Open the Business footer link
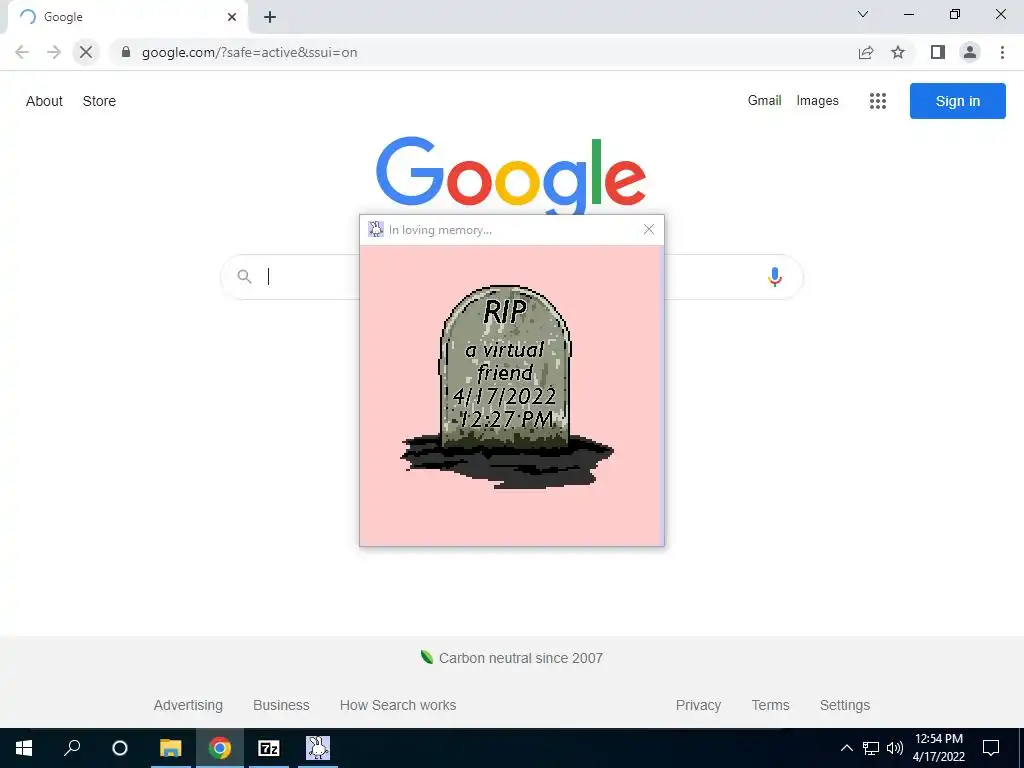The width and height of the screenshot is (1024, 768). point(281,705)
